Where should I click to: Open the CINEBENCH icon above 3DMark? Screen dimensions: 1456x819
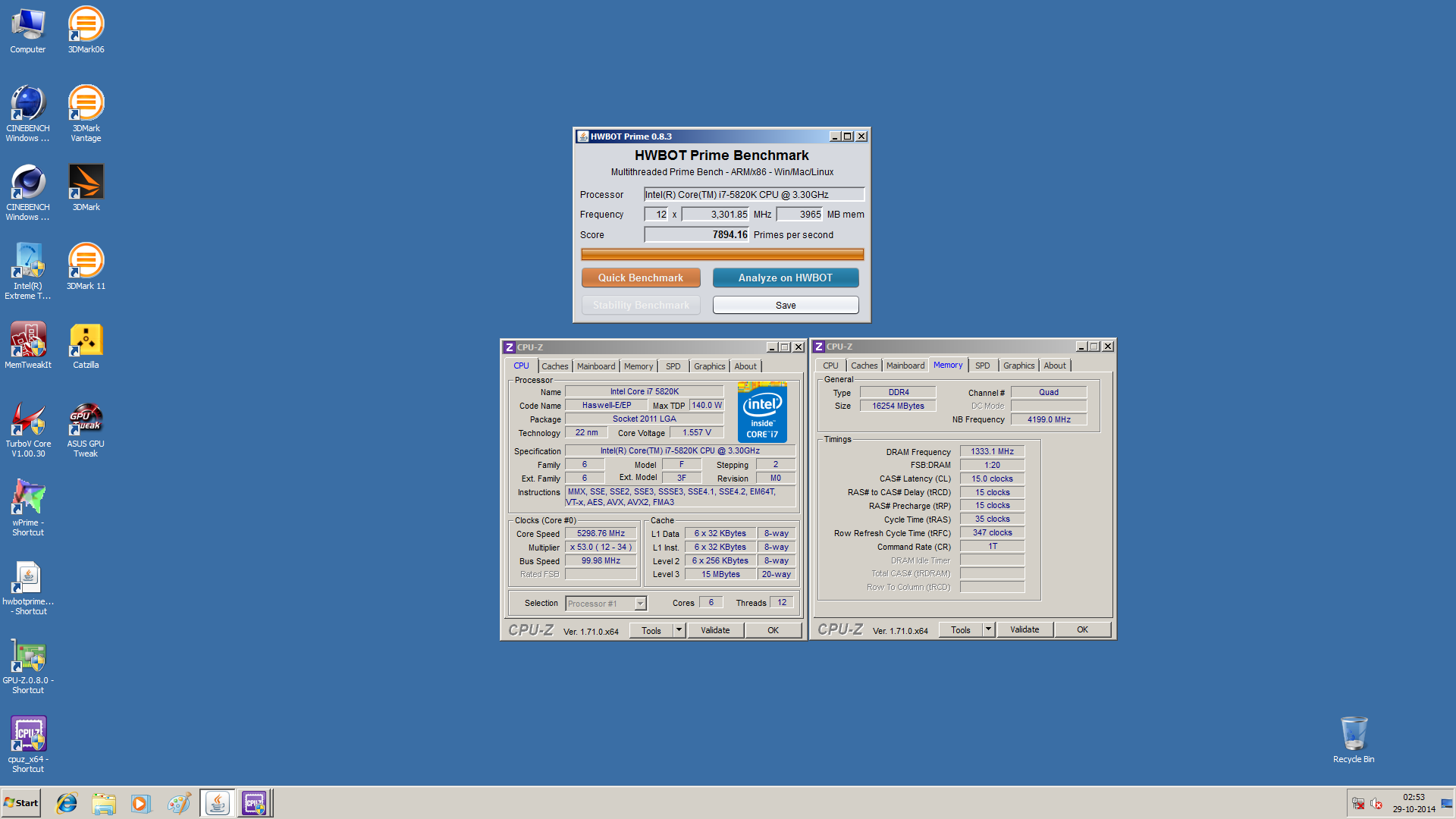28,114
